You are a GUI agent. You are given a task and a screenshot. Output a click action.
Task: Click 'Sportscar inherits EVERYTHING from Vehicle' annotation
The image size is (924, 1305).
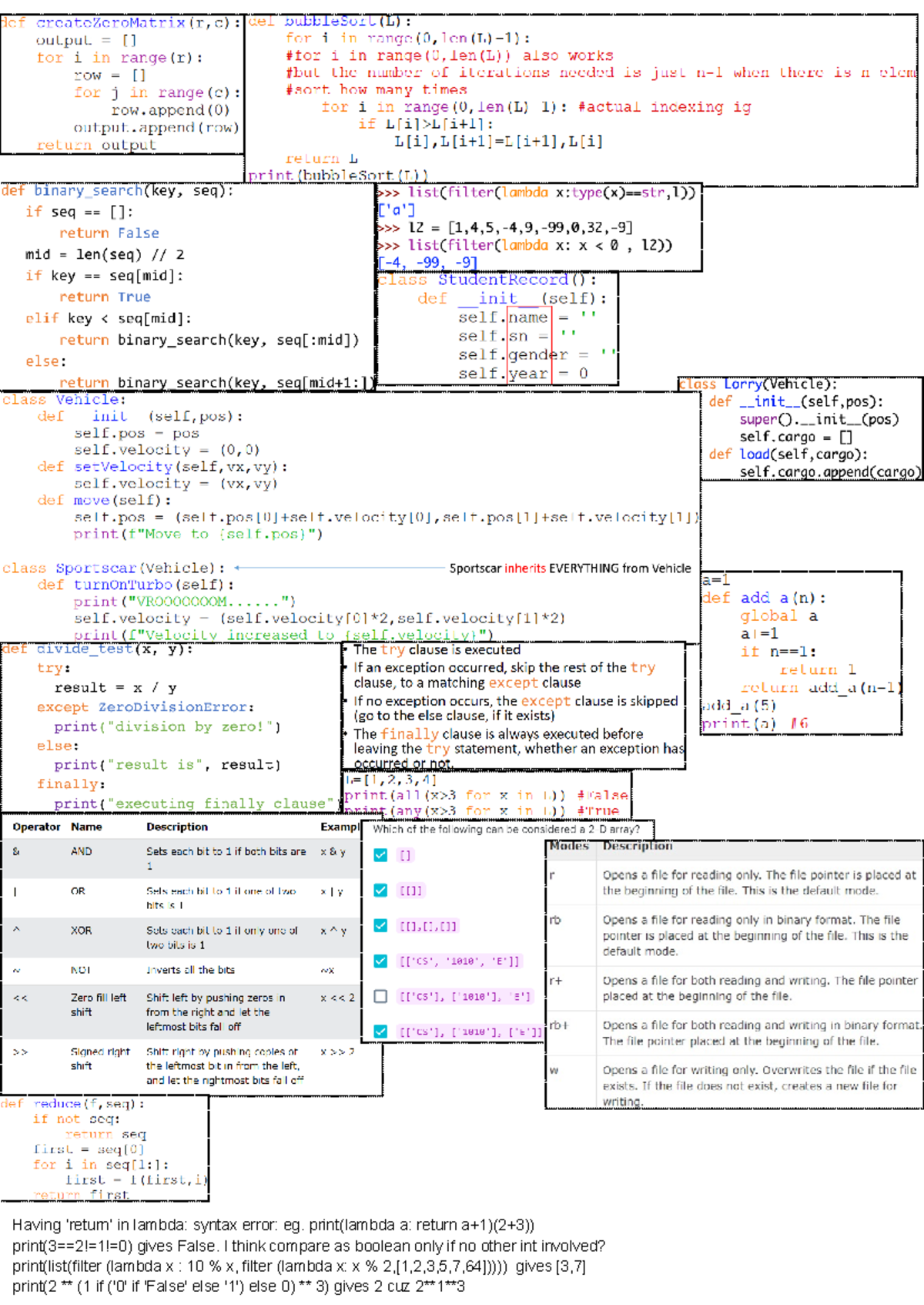(570, 569)
